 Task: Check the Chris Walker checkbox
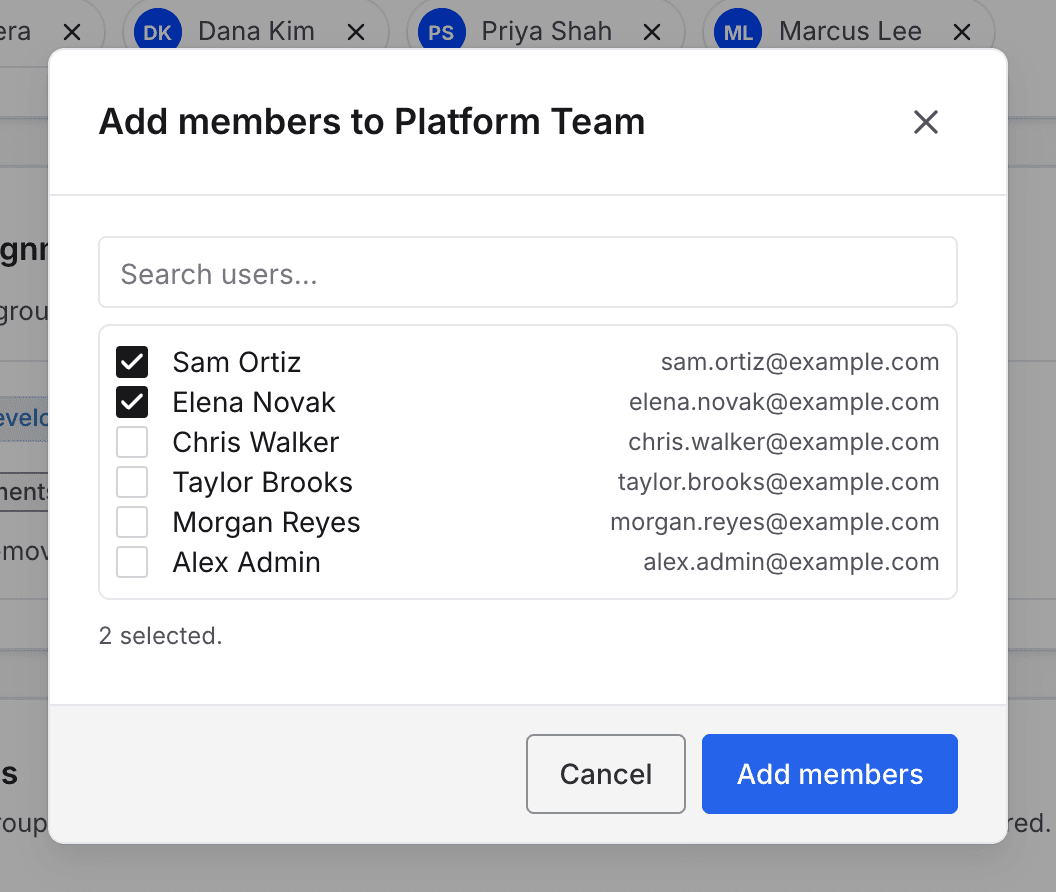132,442
